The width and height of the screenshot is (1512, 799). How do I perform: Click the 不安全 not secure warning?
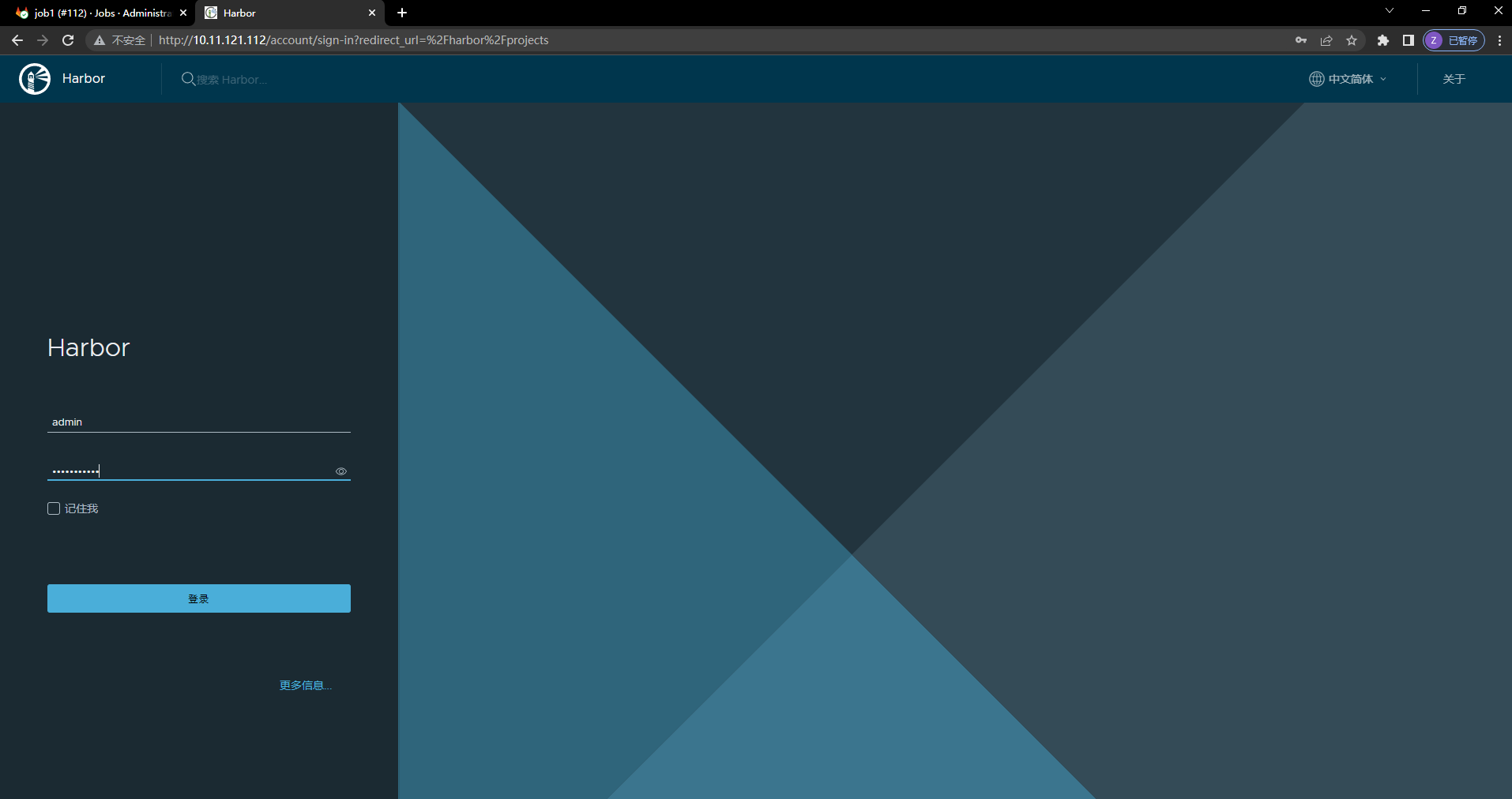point(120,40)
